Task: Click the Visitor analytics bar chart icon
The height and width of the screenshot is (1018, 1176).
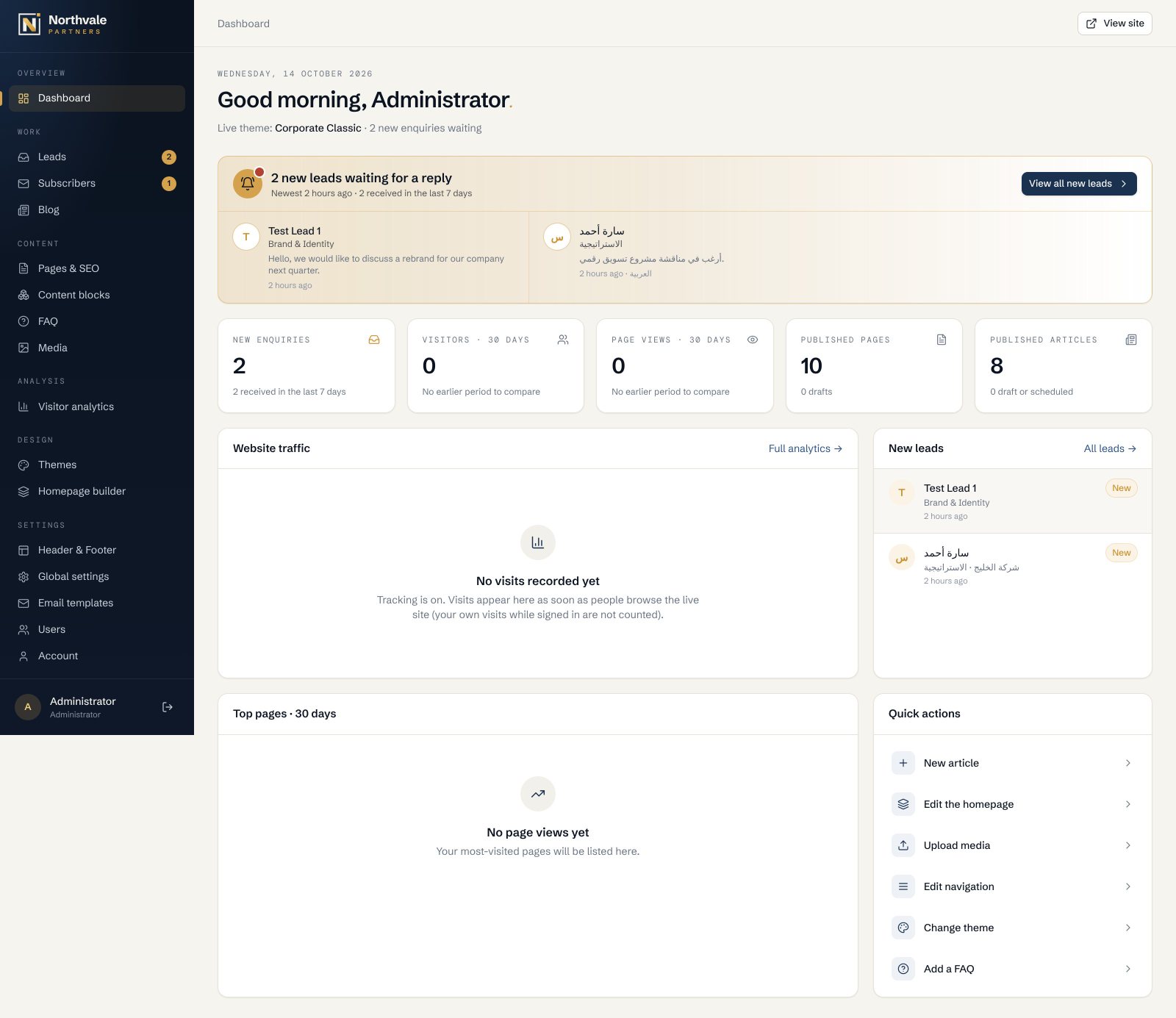Action: (24, 407)
